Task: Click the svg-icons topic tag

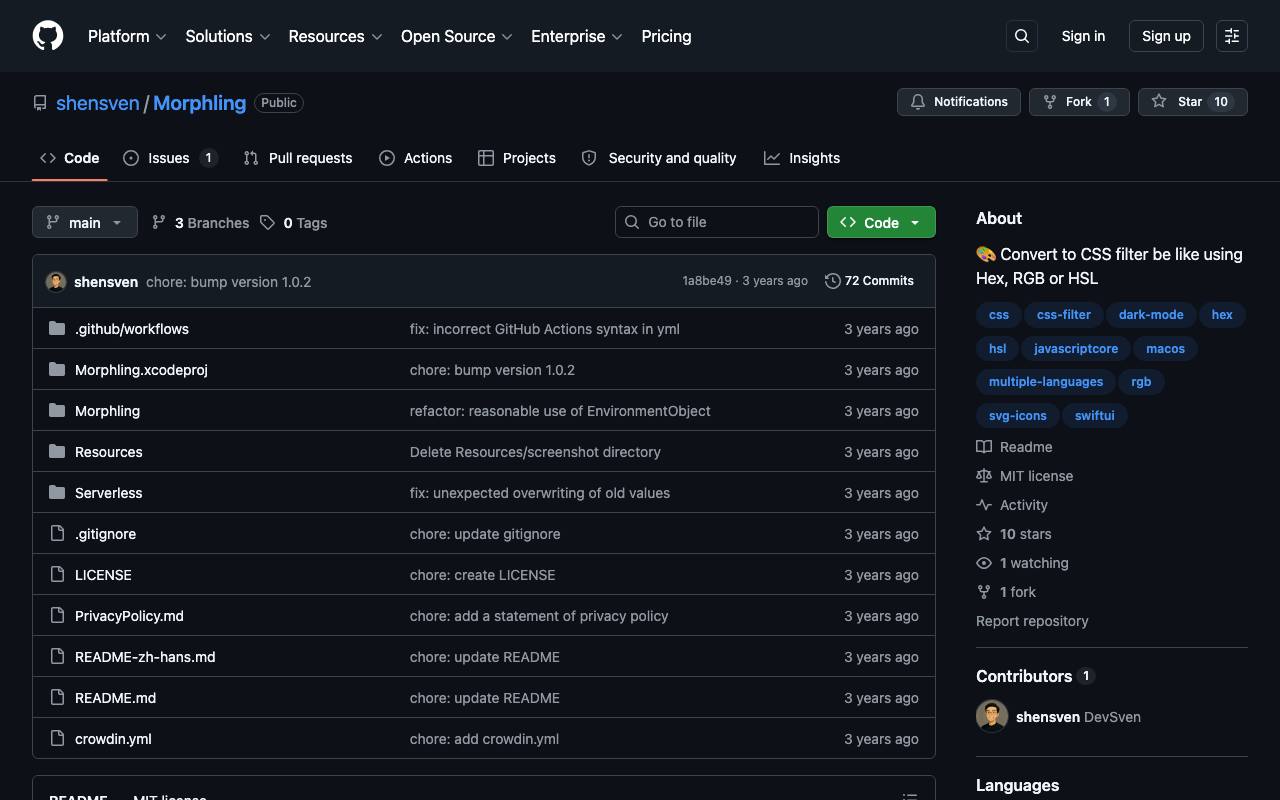Action: point(1018,416)
